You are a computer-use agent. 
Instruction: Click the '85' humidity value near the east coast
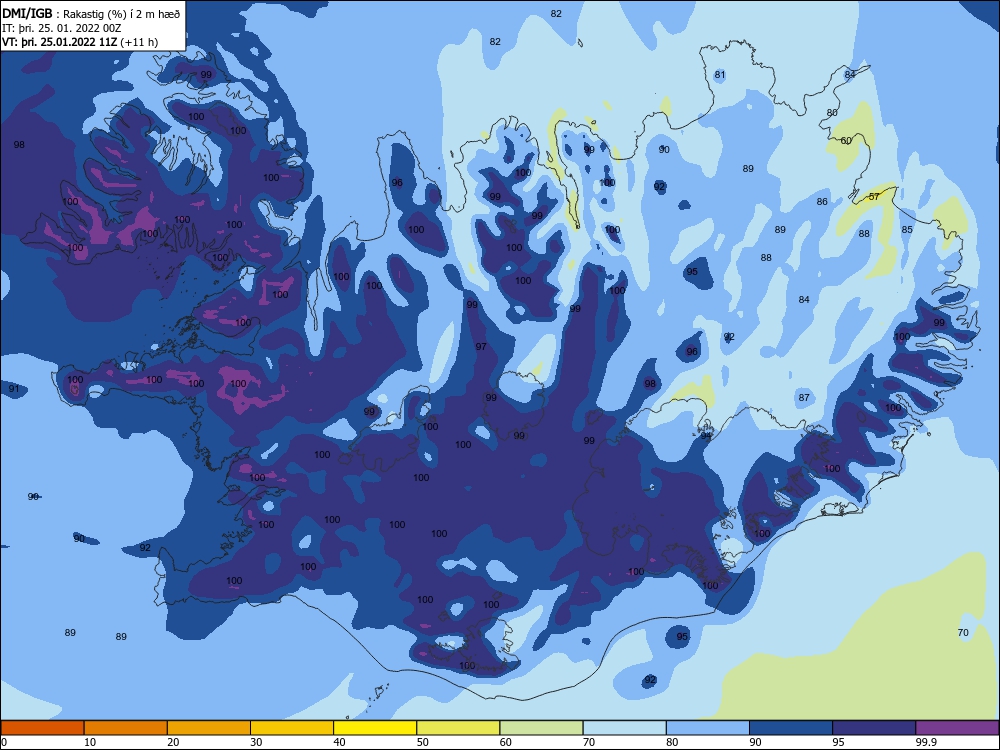click(907, 230)
